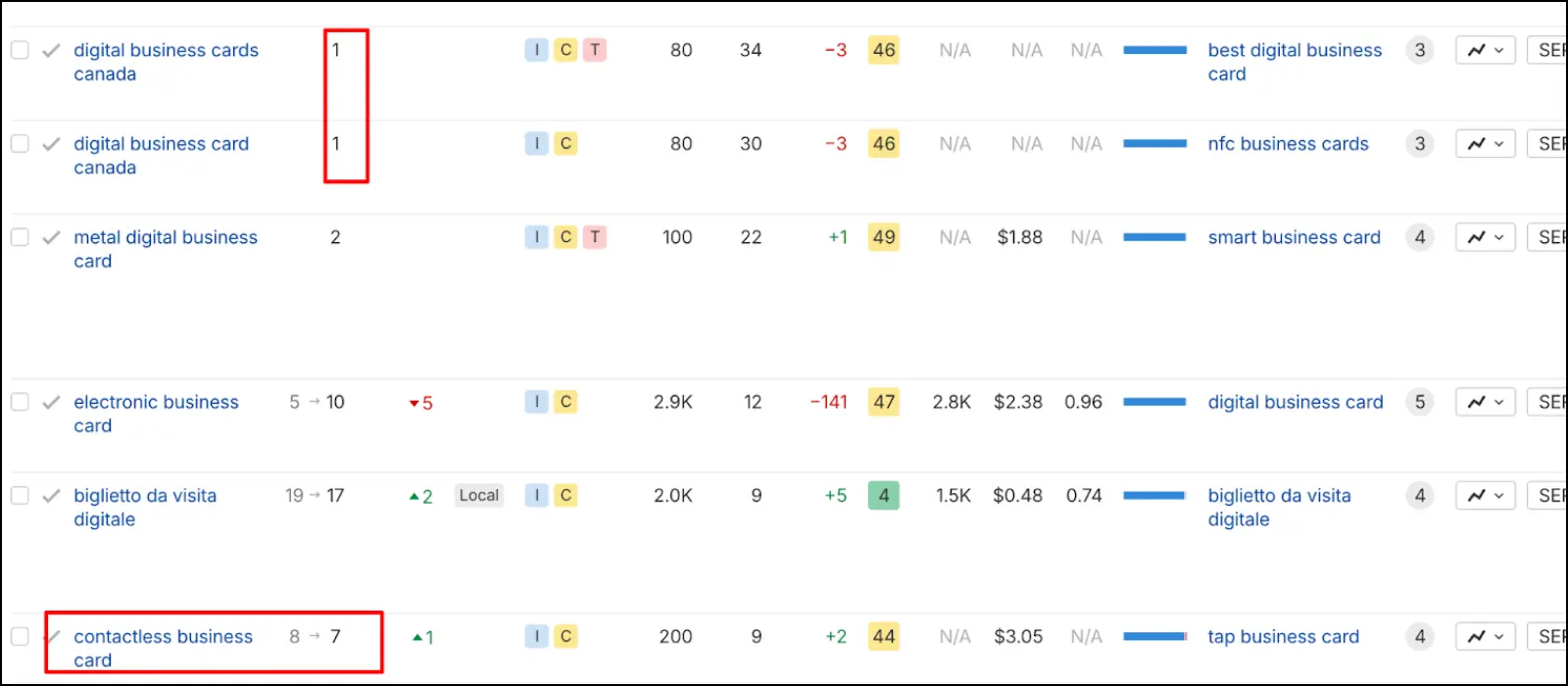
Task: Check the electronic business card row checkbox
Action: click(x=20, y=401)
